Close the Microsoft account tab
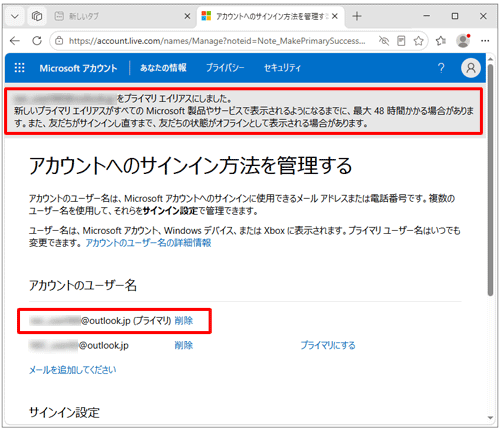 pyautogui.click(x=335, y=16)
